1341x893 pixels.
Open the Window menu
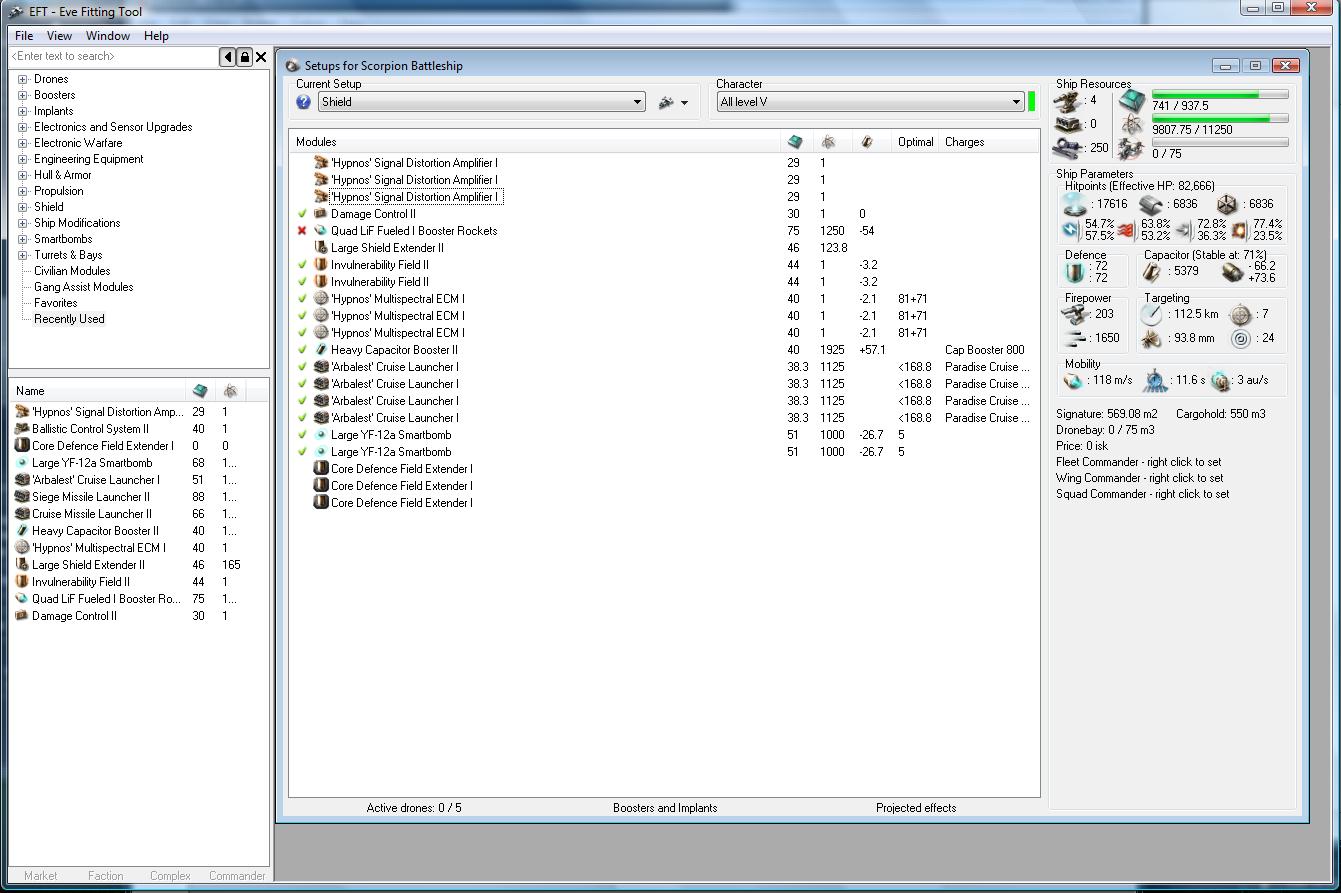108,36
